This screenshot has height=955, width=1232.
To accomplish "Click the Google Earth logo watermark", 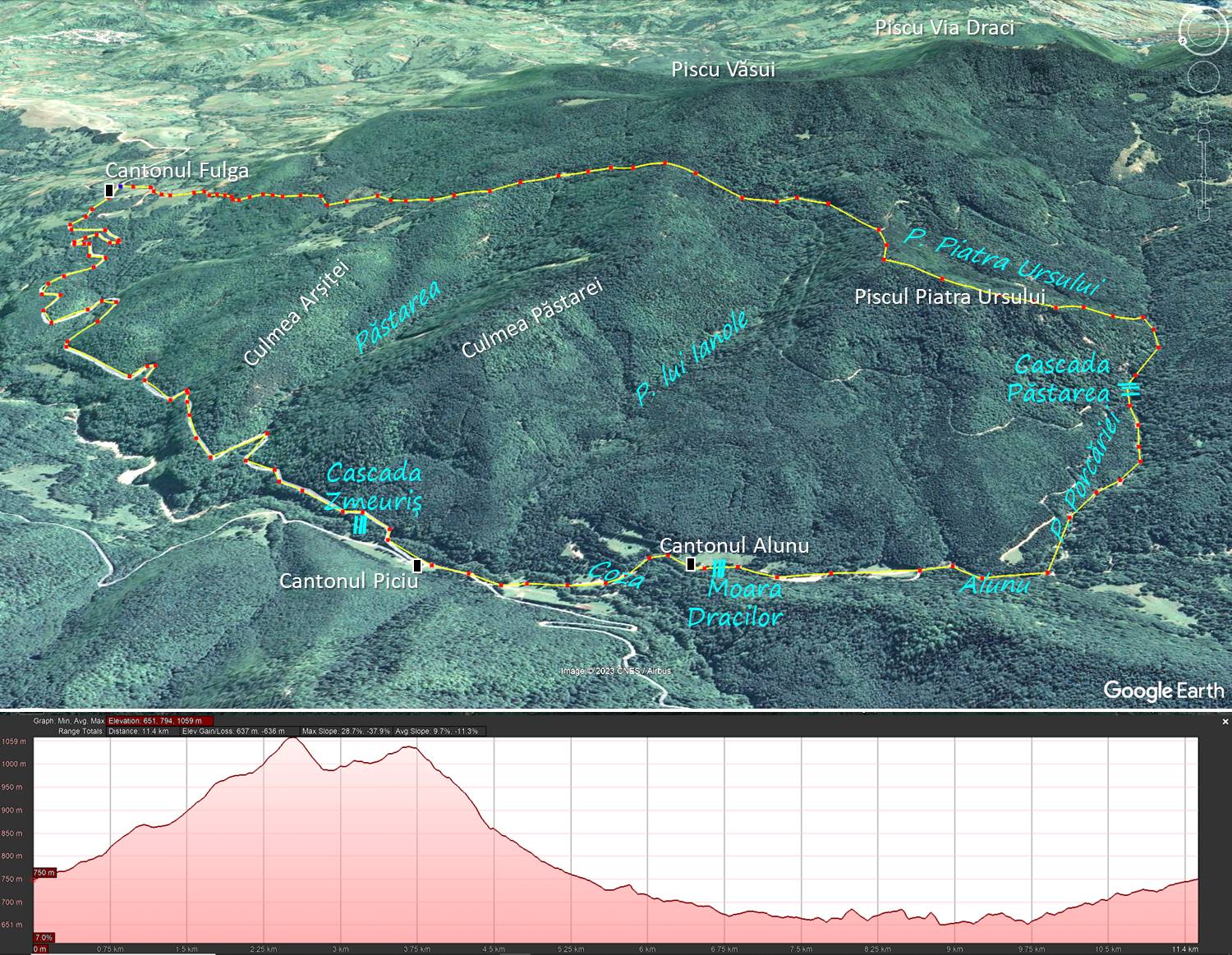I will tap(1163, 691).
